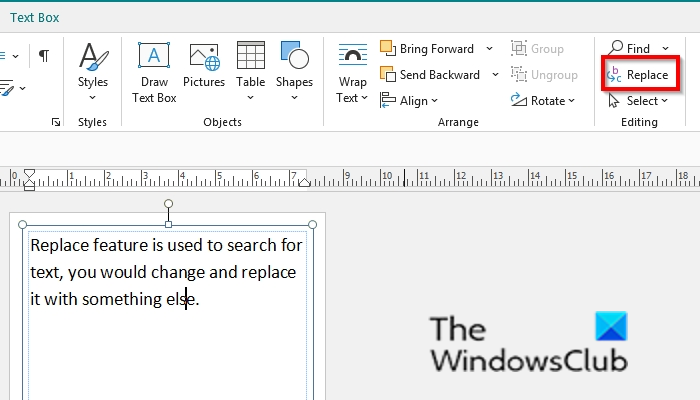Open the Align dropdown menu

pos(408,101)
